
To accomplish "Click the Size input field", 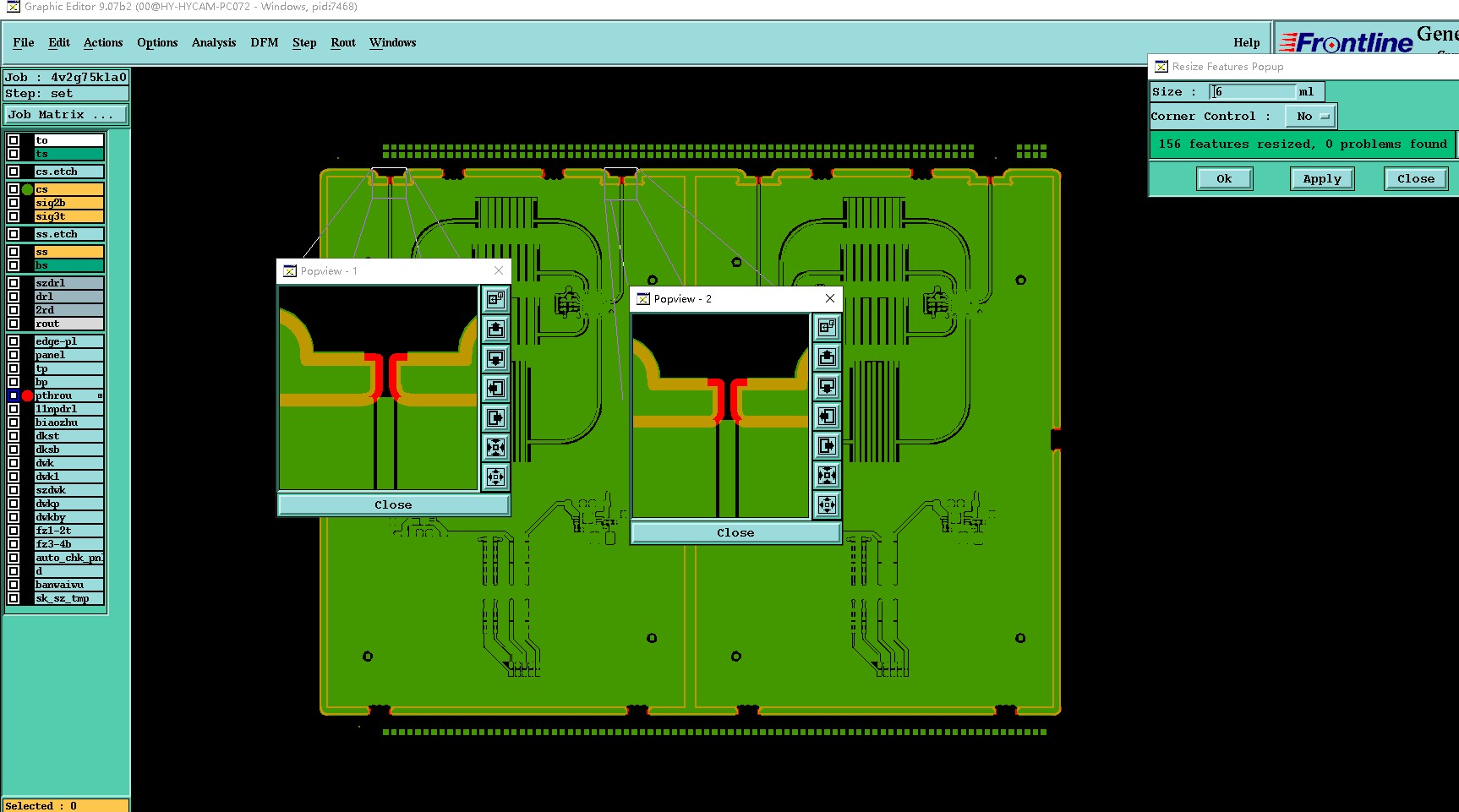I will [x=1254, y=91].
